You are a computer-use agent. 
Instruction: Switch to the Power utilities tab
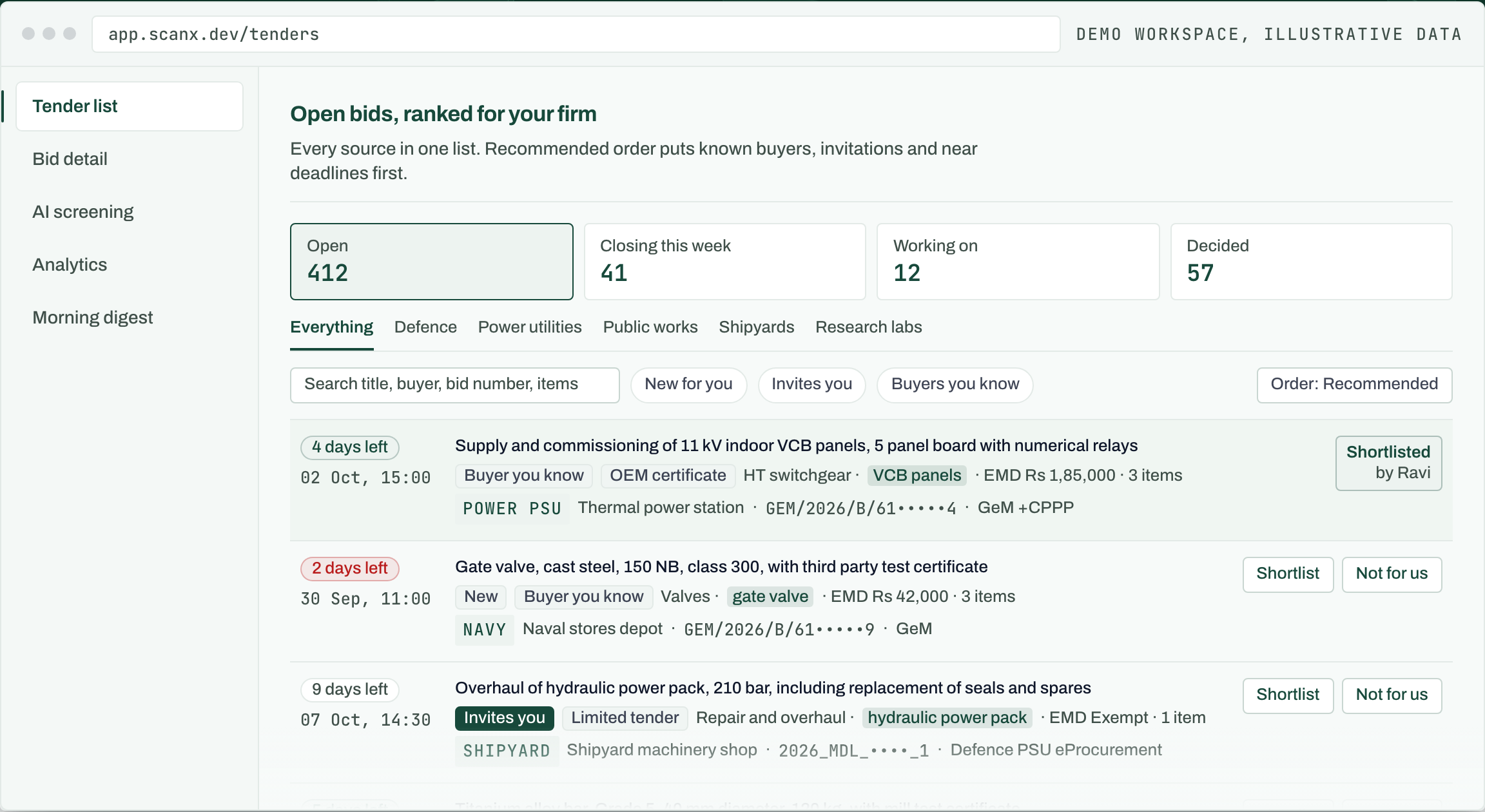530,327
